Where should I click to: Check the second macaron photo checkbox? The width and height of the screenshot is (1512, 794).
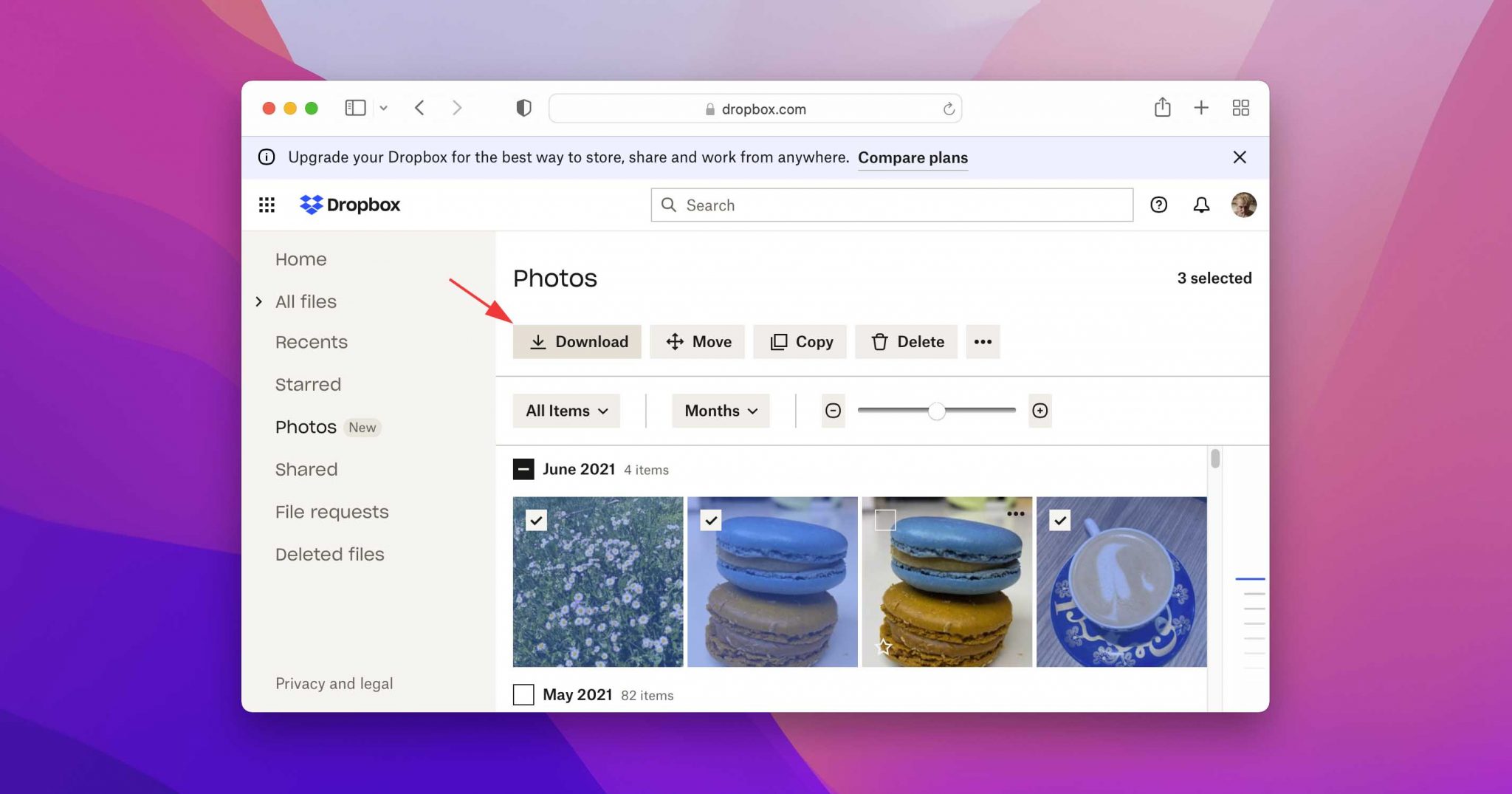(x=884, y=520)
